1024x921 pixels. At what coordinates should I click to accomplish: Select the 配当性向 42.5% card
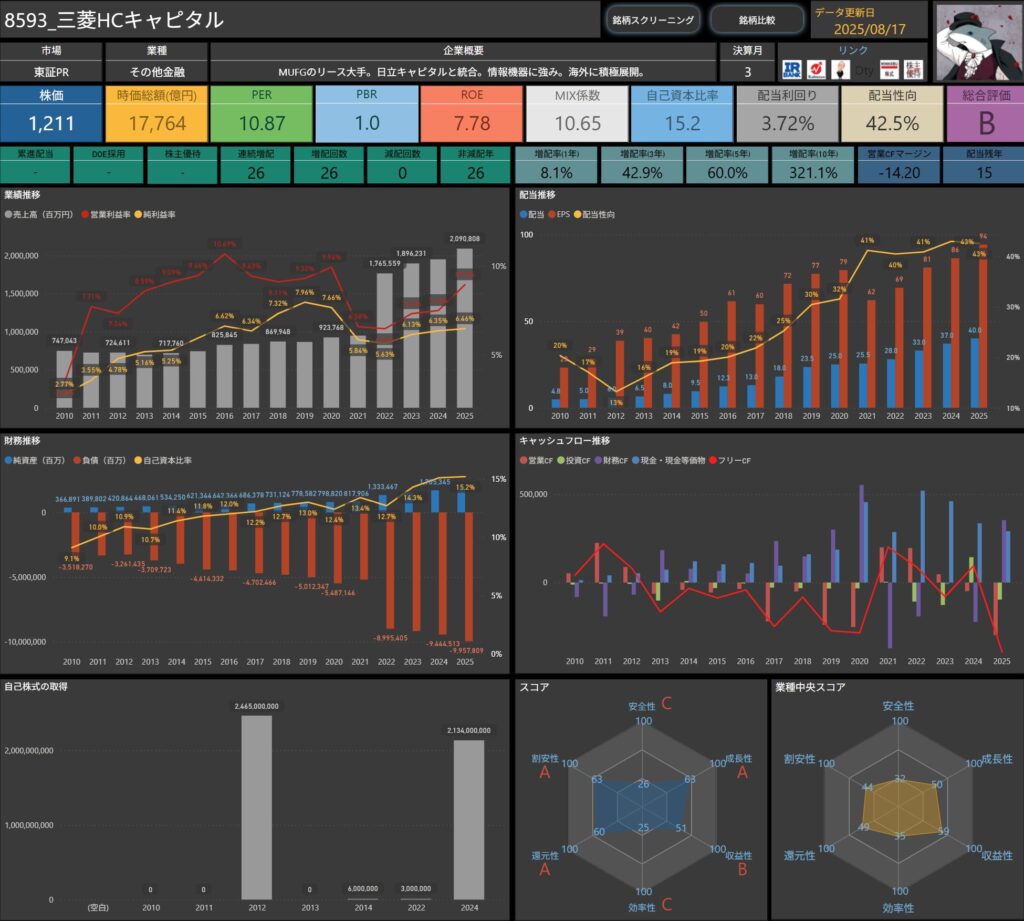coord(893,114)
